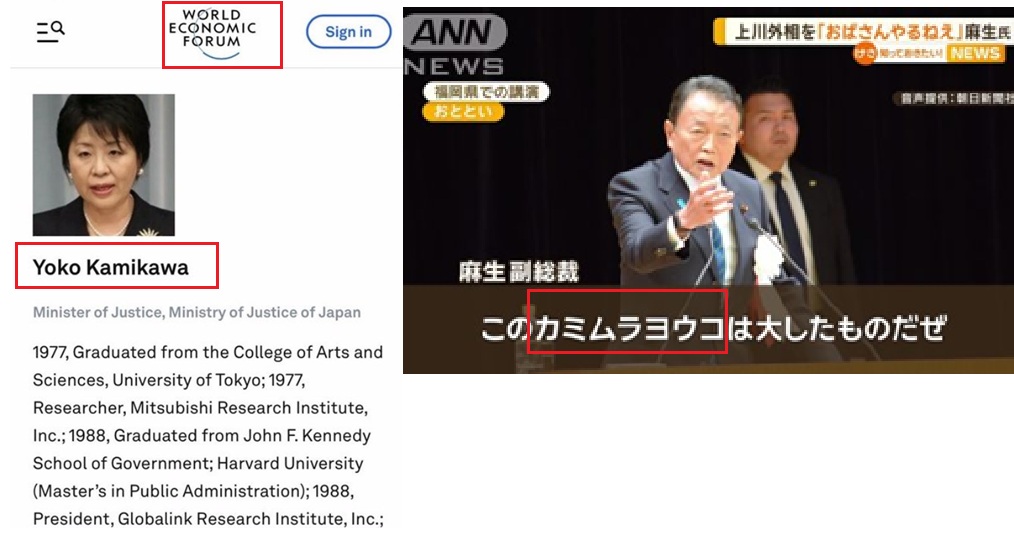Open the hamburger menu search icon
The width and height of the screenshot is (1014, 541).
(x=50, y=31)
